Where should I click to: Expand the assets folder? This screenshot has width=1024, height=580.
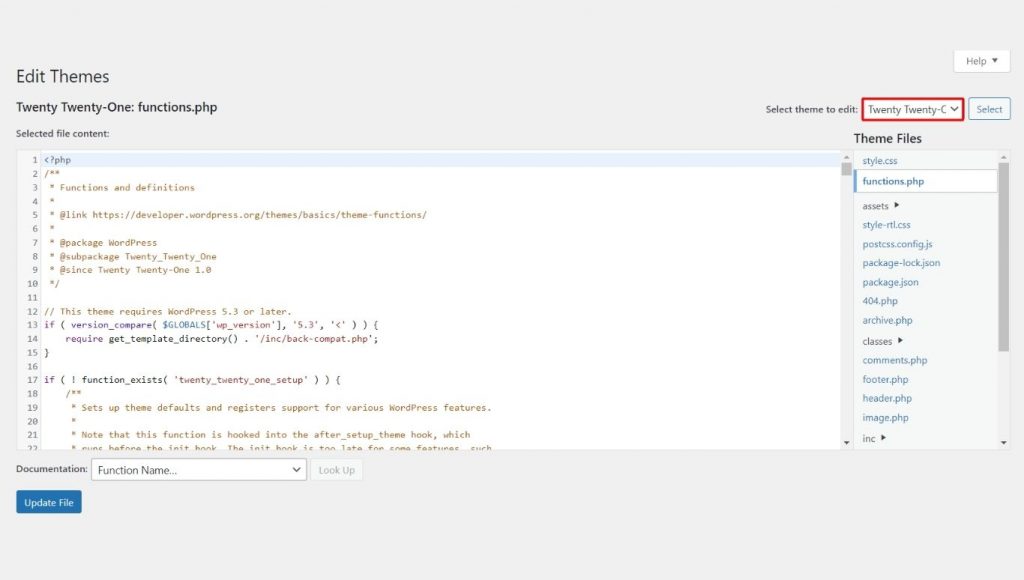coord(875,205)
